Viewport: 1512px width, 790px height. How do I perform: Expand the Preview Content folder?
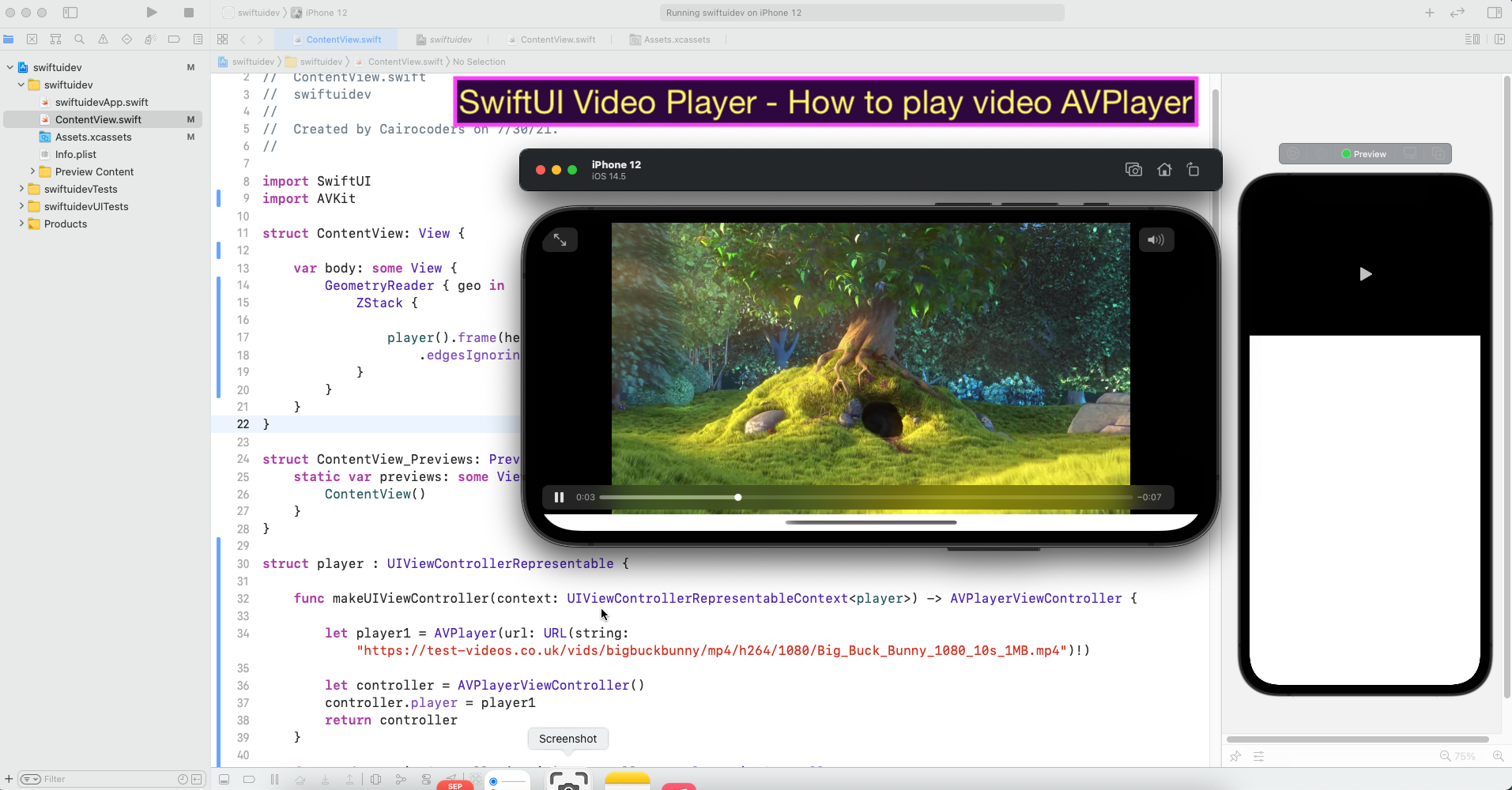[32, 171]
